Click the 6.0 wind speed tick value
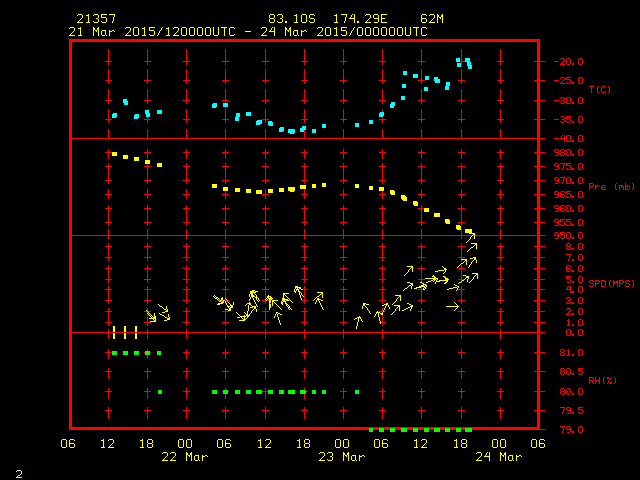The height and width of the screenshot is (480, 640). (x=574, y=269)
